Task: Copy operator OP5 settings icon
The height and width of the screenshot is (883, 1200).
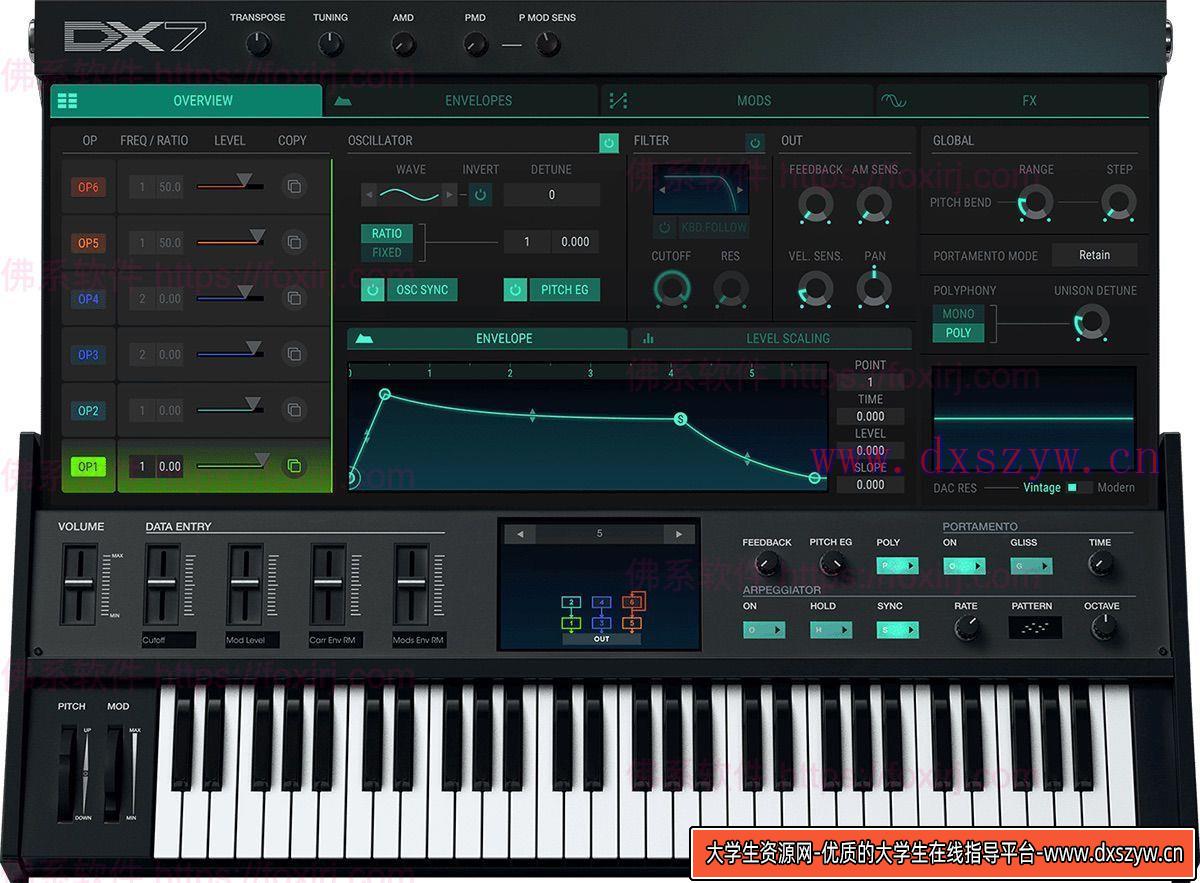Action: pyautogui.click(x=293, y=242)
